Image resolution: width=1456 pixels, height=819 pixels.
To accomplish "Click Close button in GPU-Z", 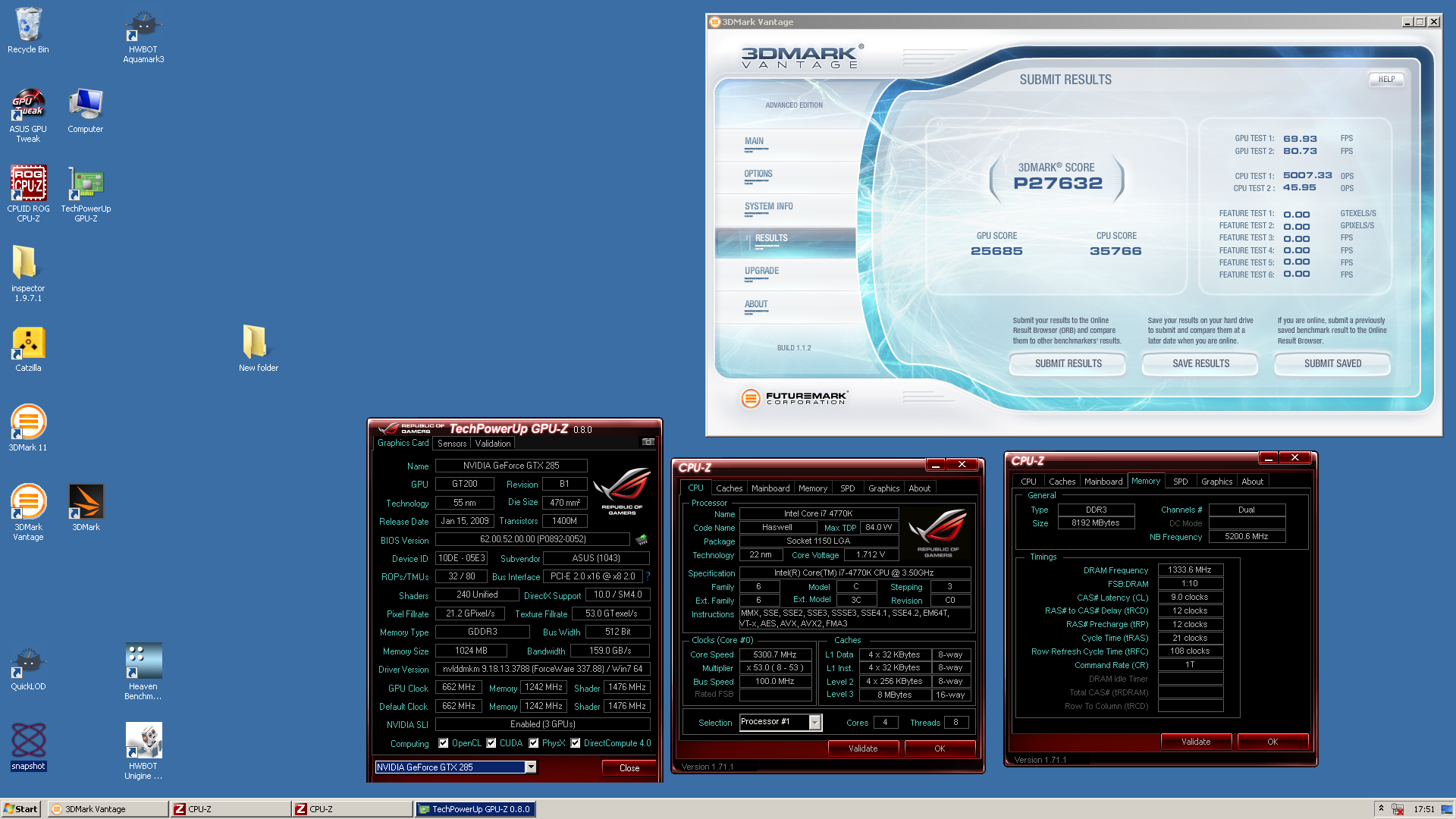I will pos(629,768).
